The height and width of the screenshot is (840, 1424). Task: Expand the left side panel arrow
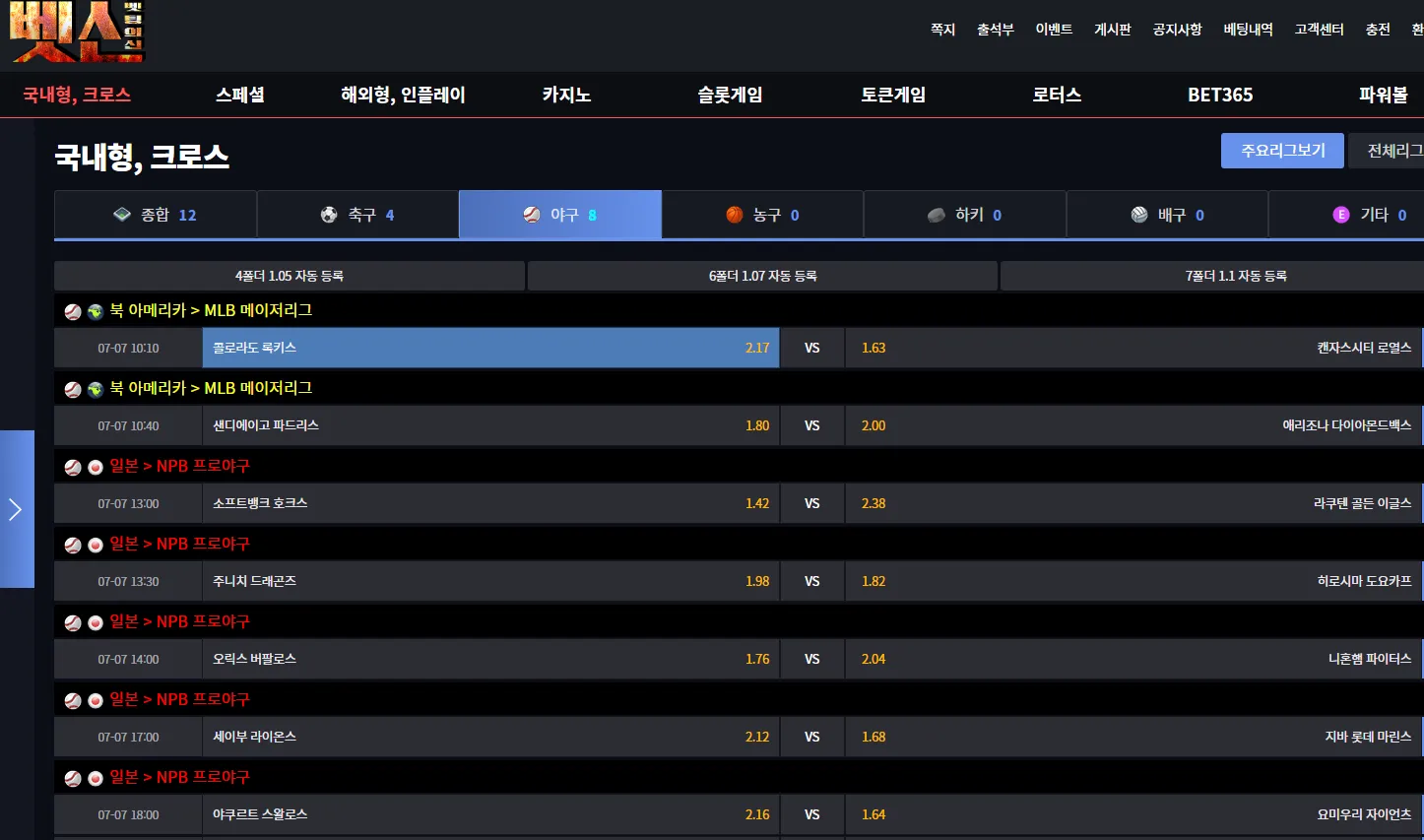tap(16, 509)
